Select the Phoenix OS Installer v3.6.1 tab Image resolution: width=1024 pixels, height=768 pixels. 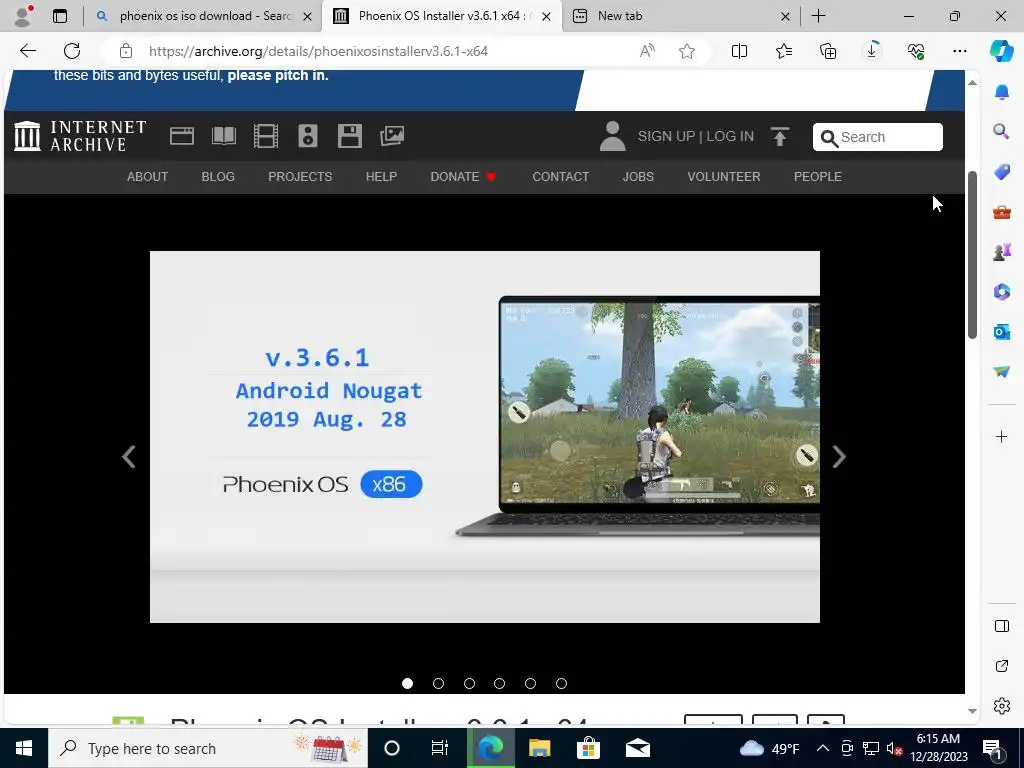click(441, 16)
